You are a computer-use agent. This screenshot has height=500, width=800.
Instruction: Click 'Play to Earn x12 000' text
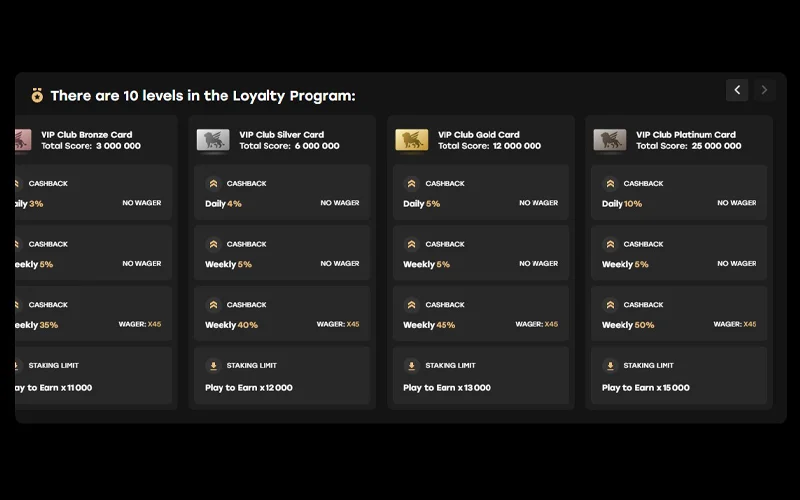click(249, 388)
